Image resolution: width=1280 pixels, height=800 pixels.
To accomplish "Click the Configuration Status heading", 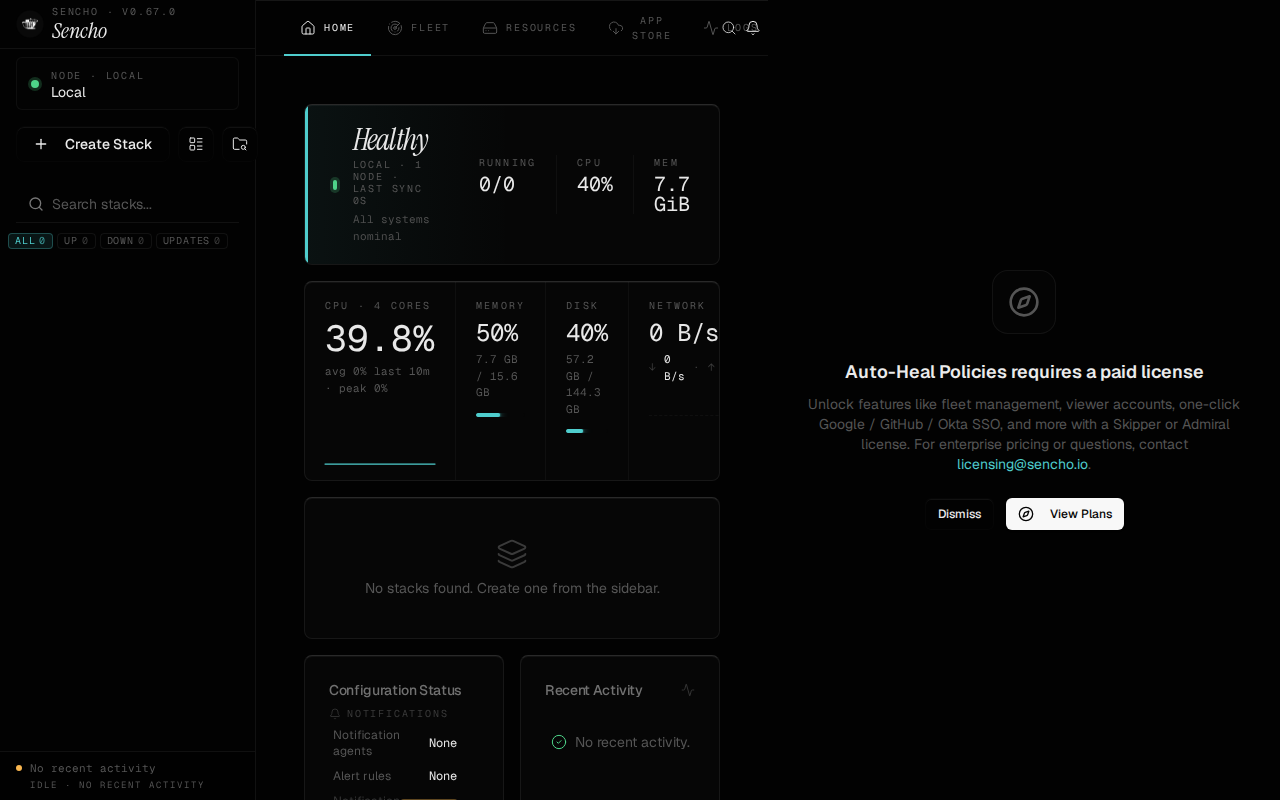I will [395, 690].
